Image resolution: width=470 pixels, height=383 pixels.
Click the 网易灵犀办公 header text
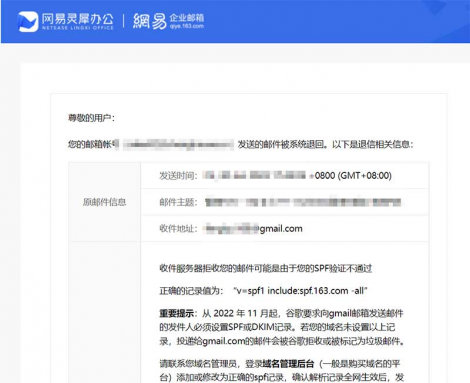[78, 19]
